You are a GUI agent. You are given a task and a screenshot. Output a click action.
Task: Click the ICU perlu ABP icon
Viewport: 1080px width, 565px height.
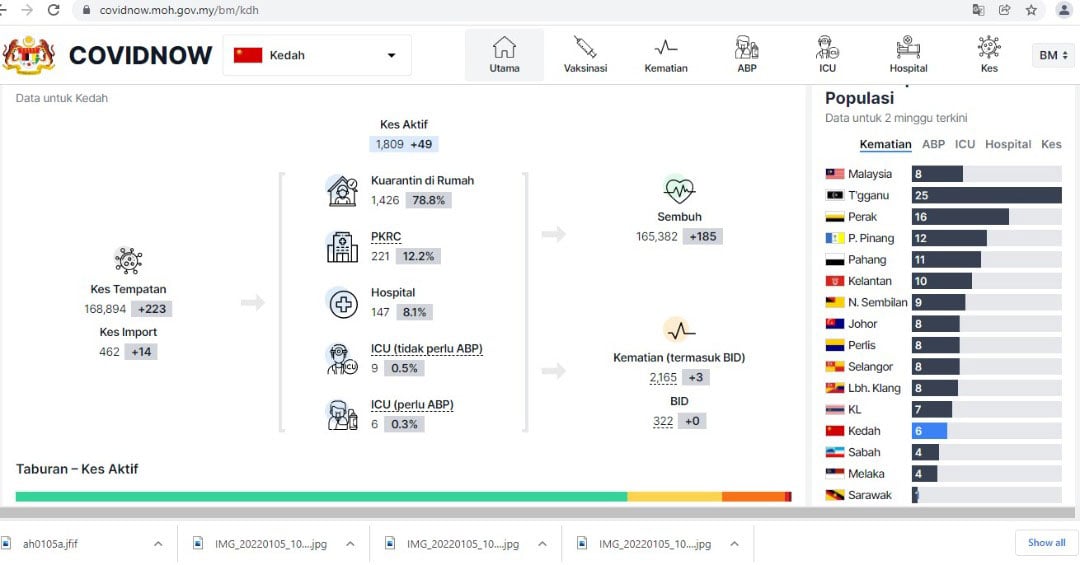click(x=342, y=415)
